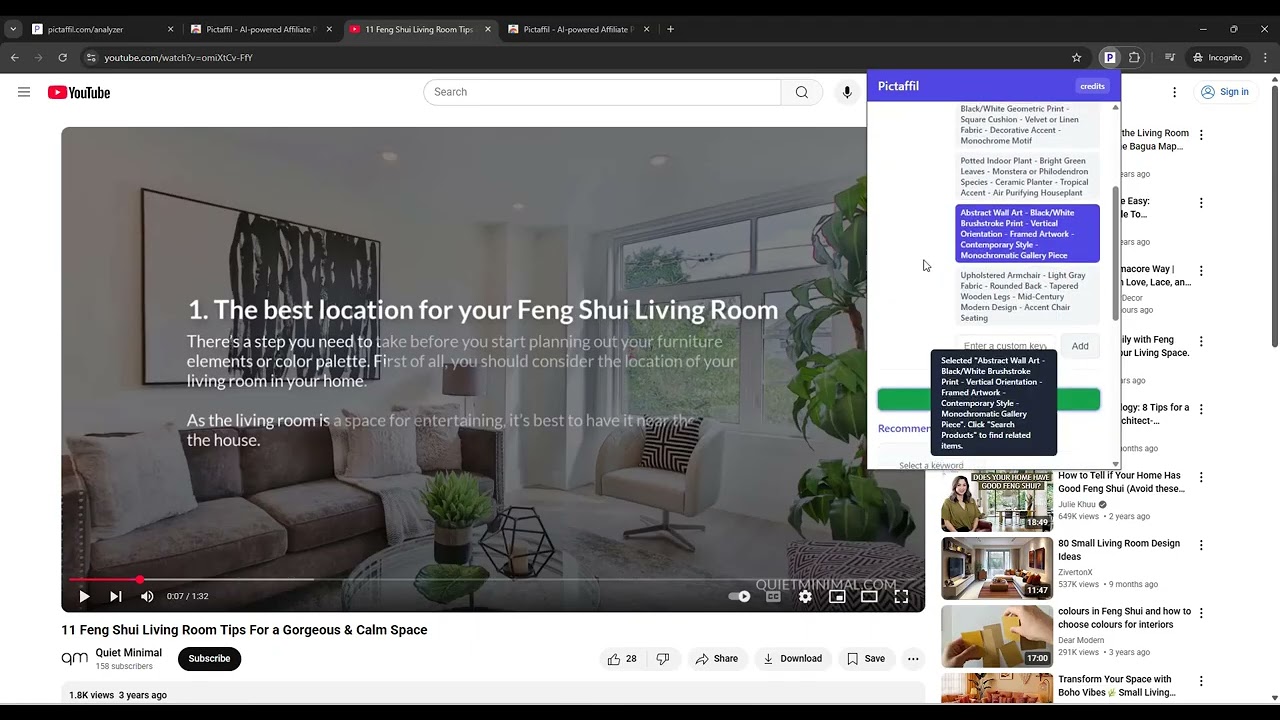Screen dimensions: 1280x720
Task: Select the Black/White Geometric Print cushion keyword
Action: [x=1027, y=124]
